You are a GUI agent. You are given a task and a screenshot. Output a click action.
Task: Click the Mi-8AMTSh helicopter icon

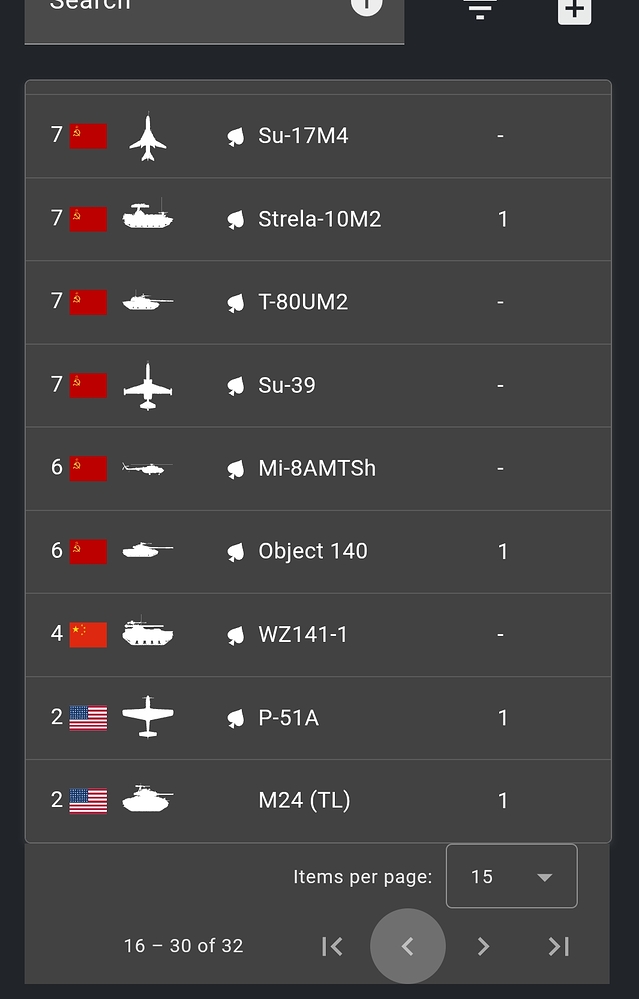point(147,468)
